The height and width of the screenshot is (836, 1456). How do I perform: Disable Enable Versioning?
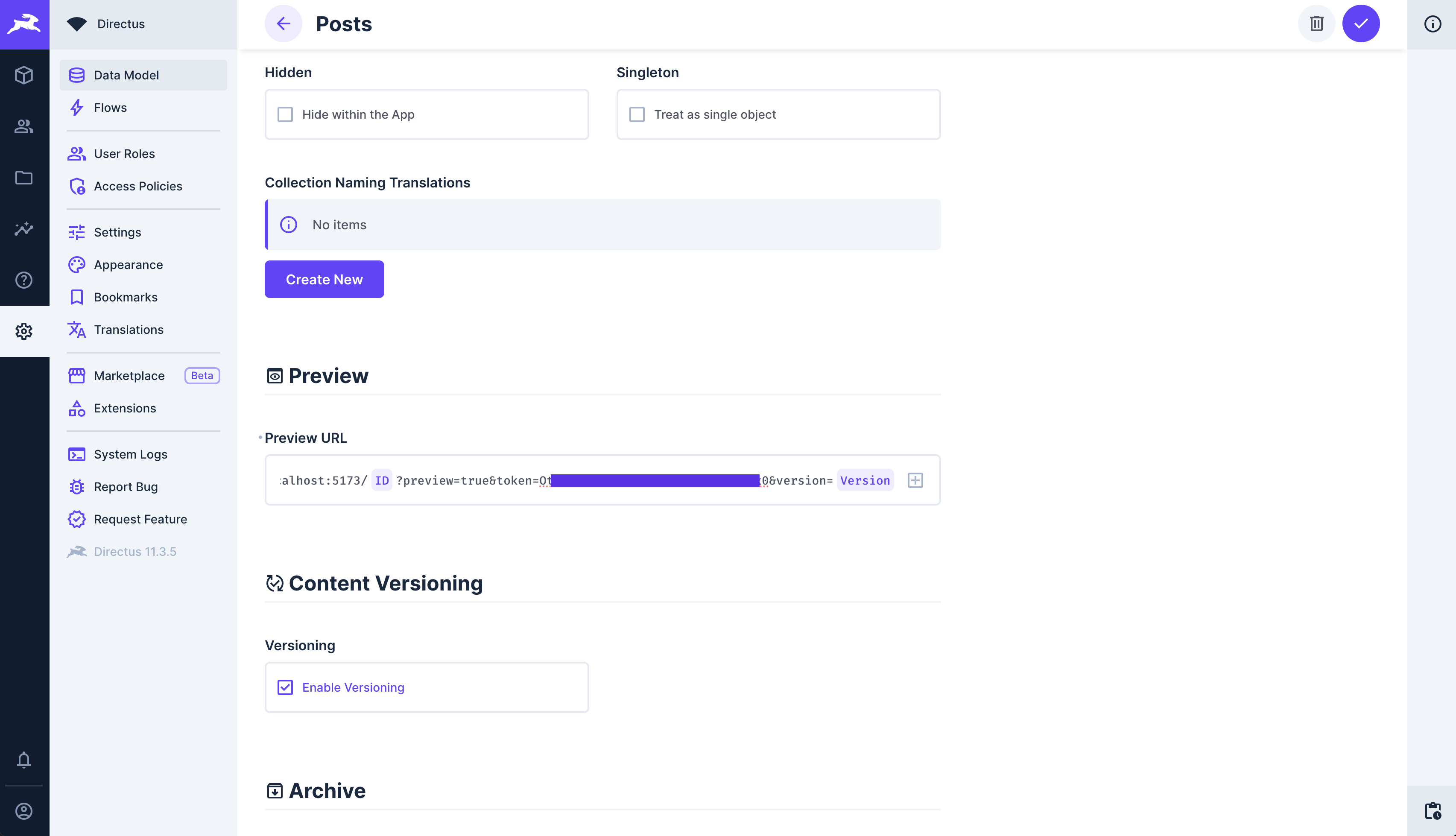(x=286, y=687)
